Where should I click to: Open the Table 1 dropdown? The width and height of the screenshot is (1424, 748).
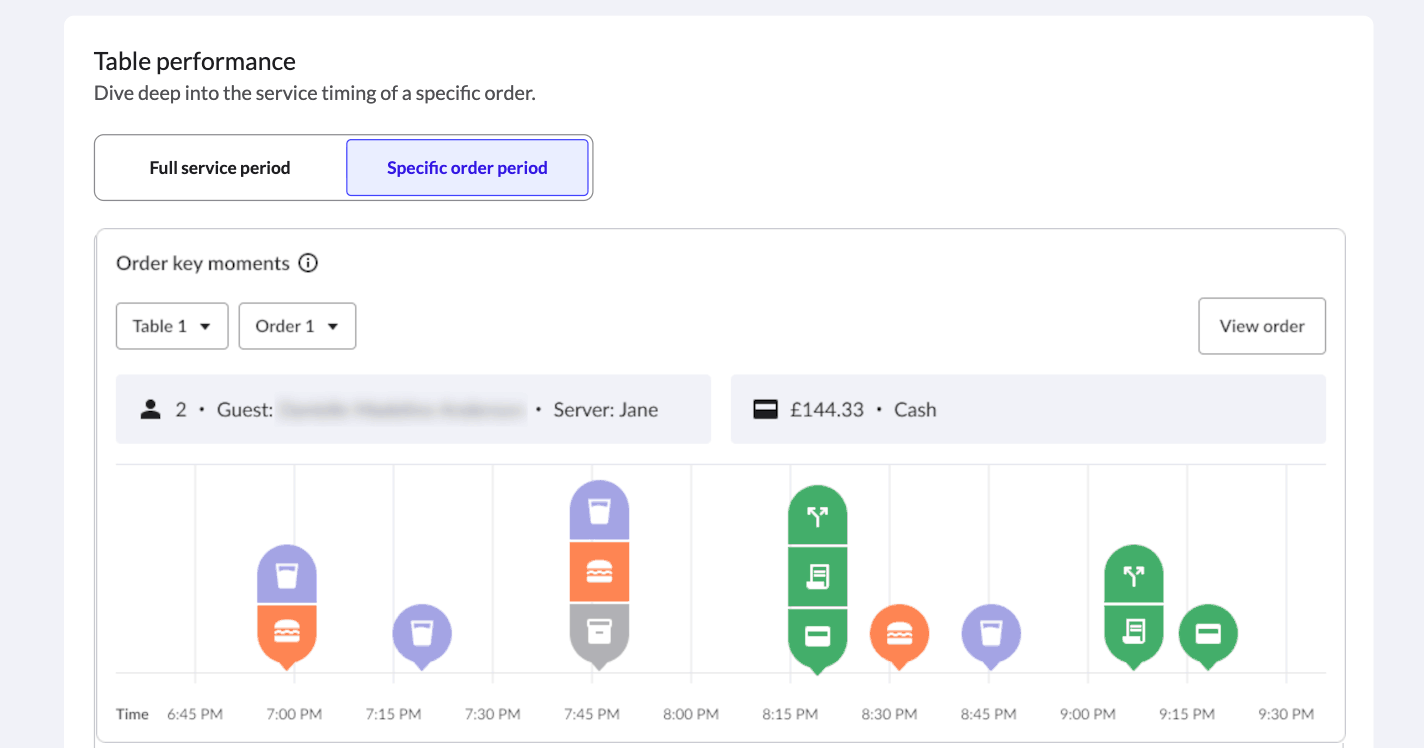click(172, 326)
